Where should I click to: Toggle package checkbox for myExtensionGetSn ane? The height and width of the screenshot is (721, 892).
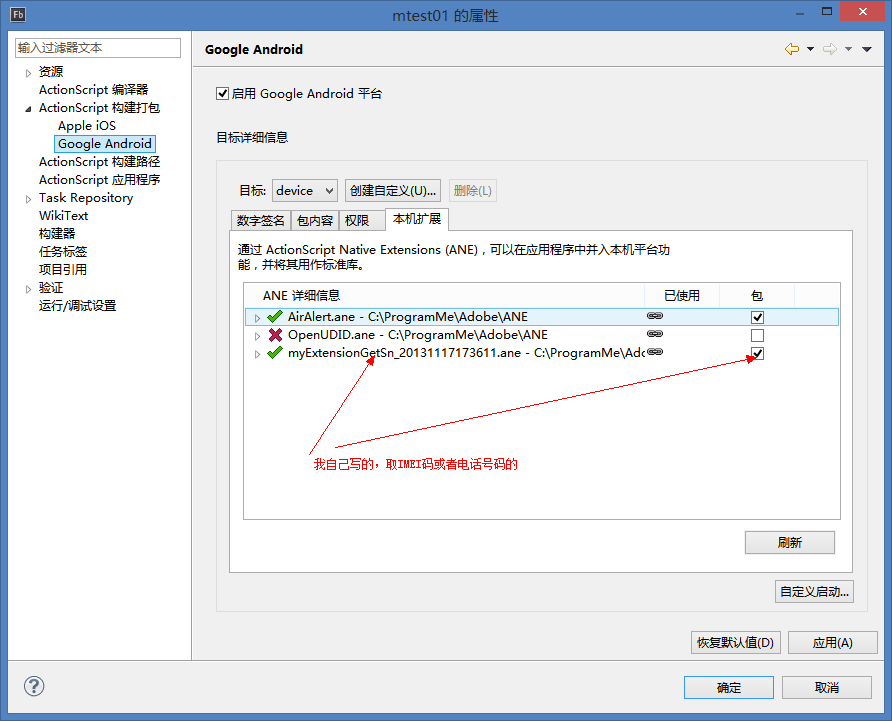[757, 353]
